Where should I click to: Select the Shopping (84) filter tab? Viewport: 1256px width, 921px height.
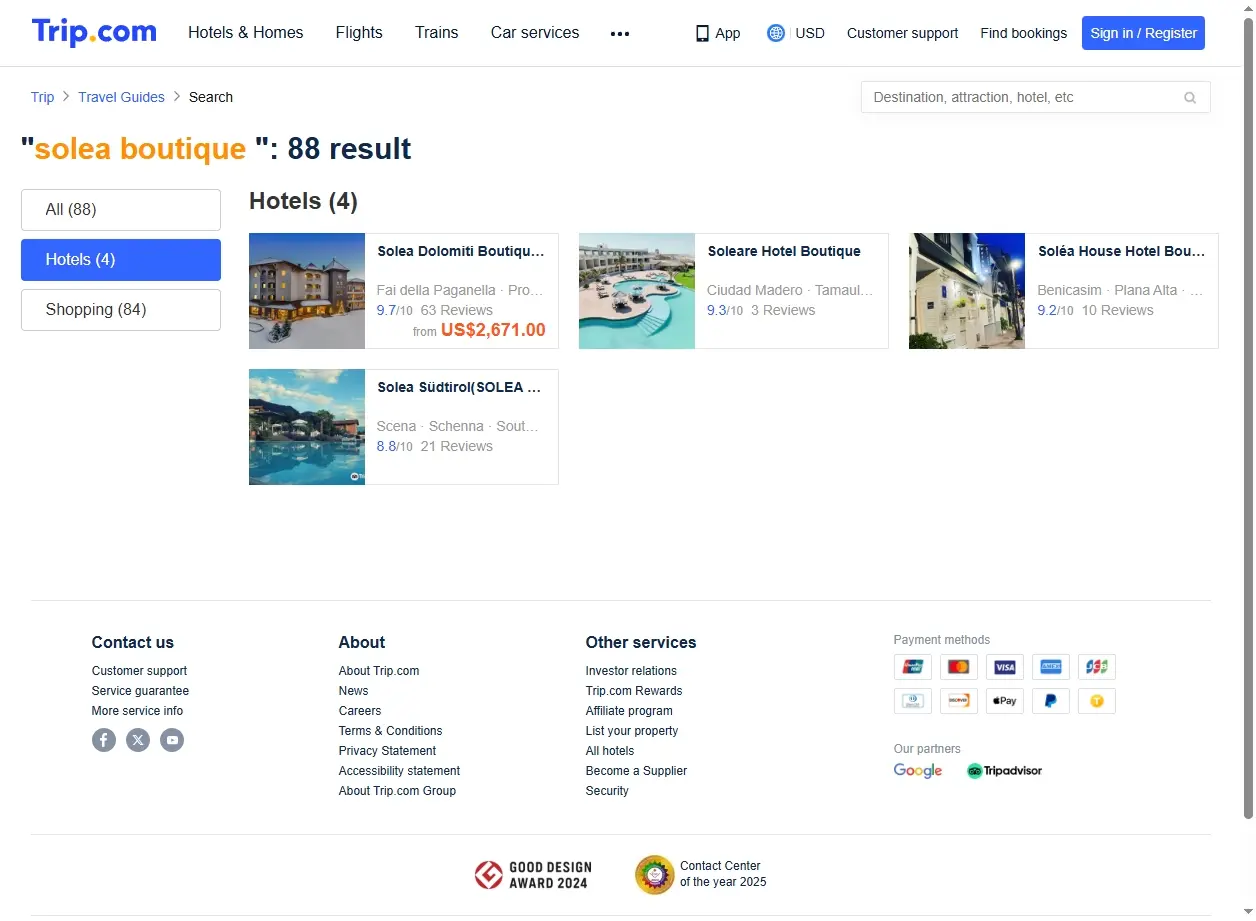(x=121, y=310)
